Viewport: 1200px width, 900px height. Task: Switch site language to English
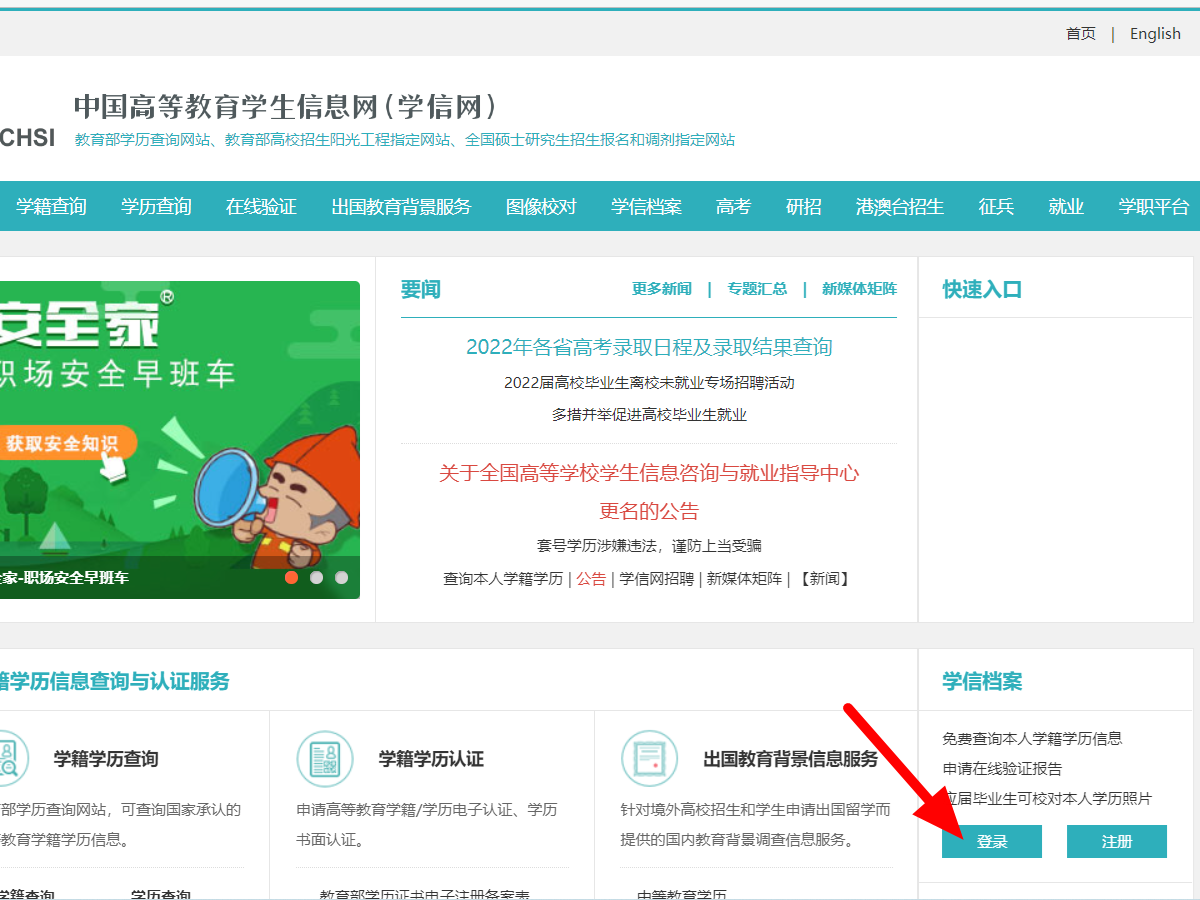pyautogui.click(x=1155, y=33)
